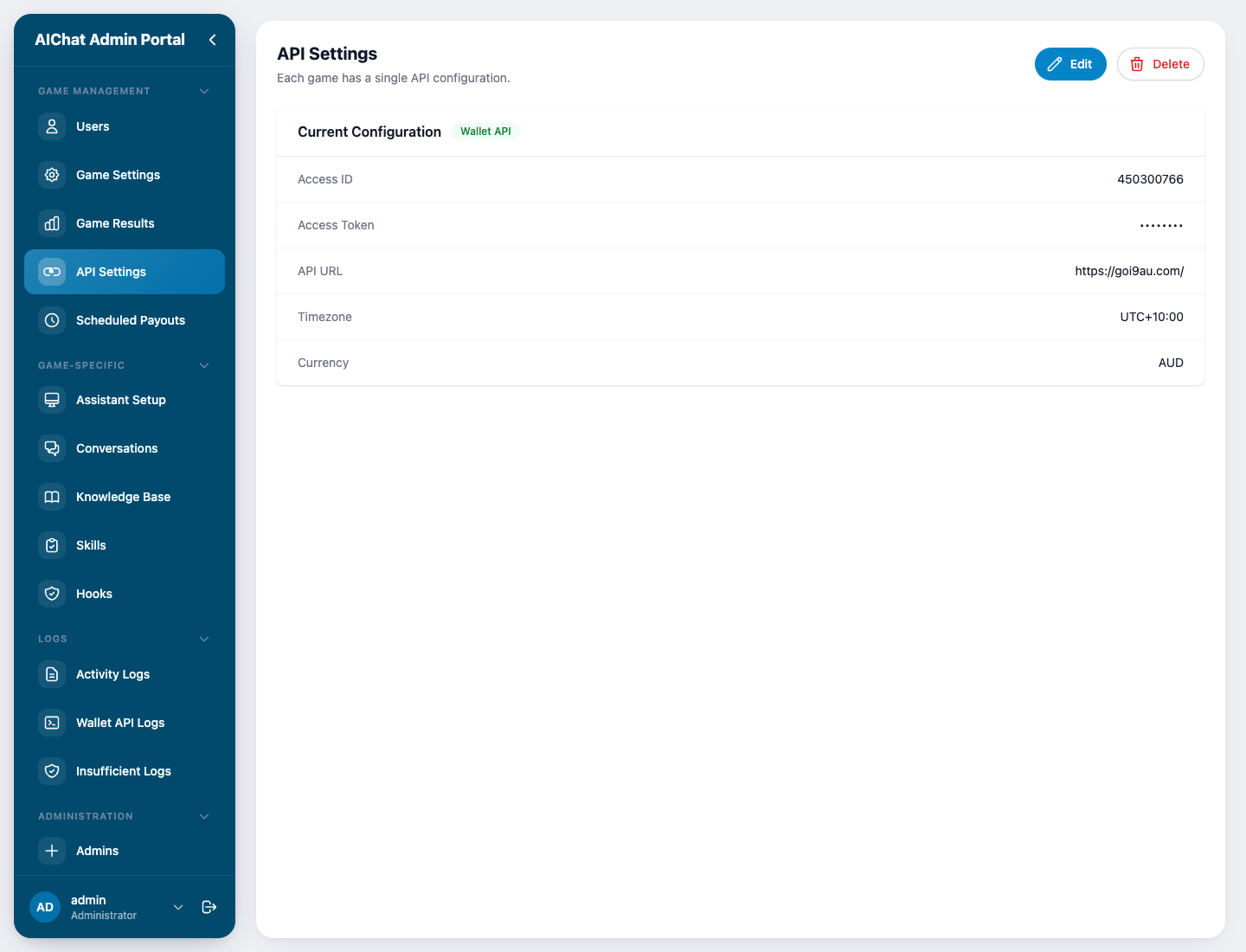Open the admin account dropdown chevron
The image size is (1246, 952).
coord(178,907)
